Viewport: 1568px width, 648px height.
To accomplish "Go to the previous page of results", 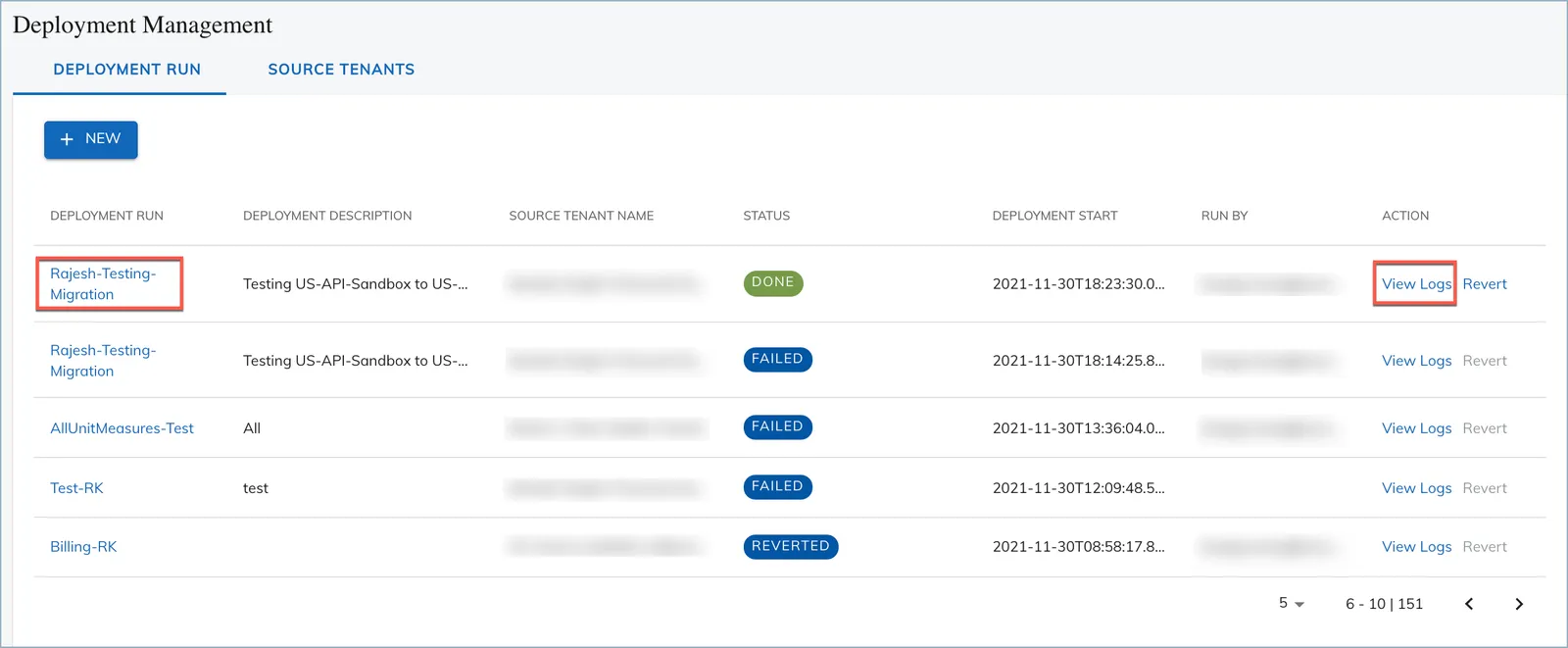I will click(1469, 604).
